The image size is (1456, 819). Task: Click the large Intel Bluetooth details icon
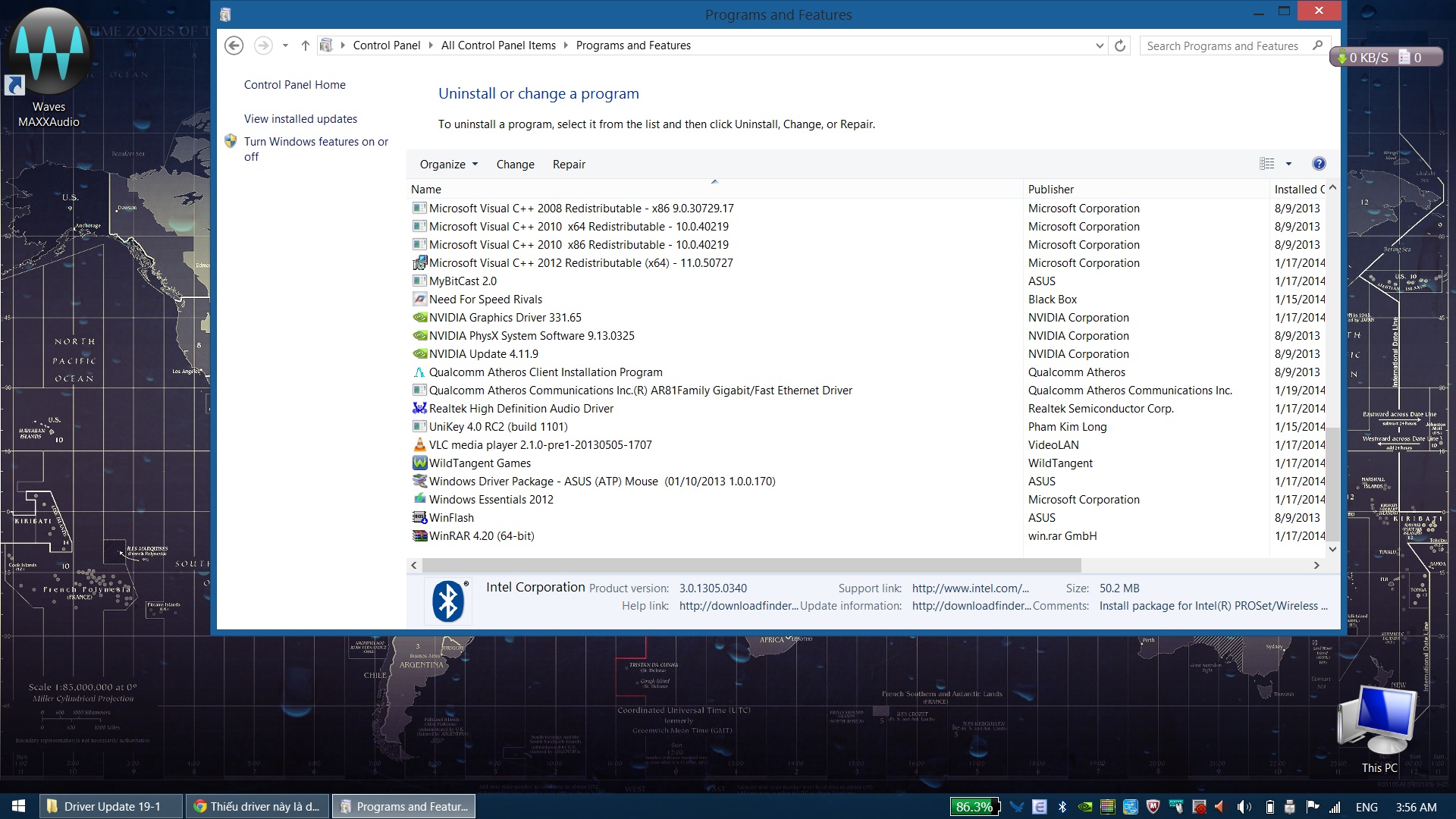click(447, 601)
